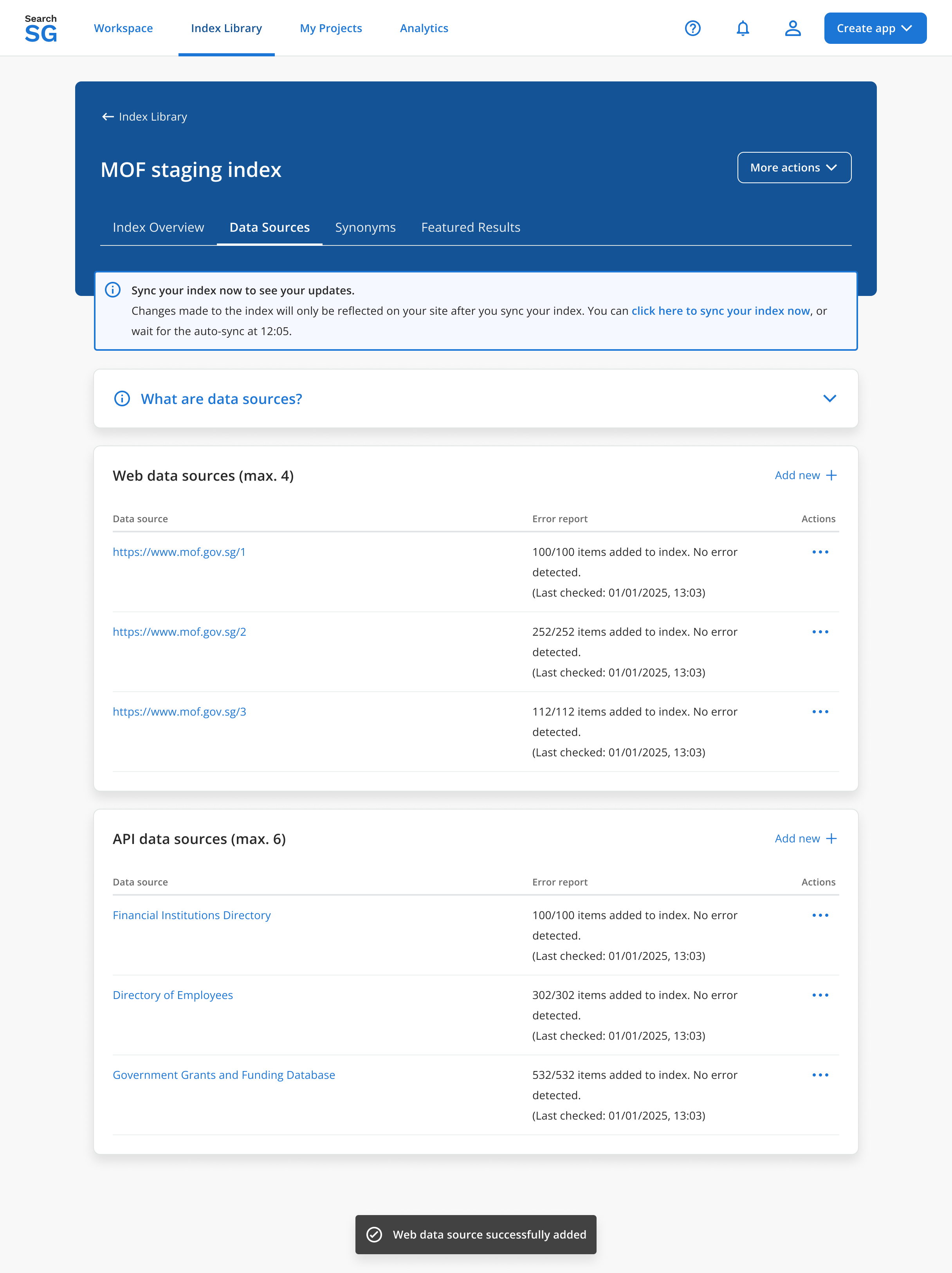Add new API data source

[805, 838]
